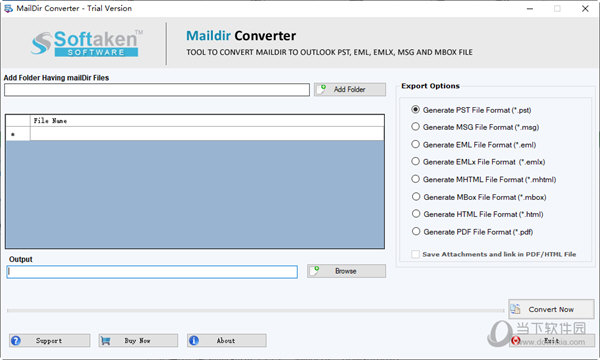600x360 pixels.
Task: Click the Exit button
Action: point(551,340)
